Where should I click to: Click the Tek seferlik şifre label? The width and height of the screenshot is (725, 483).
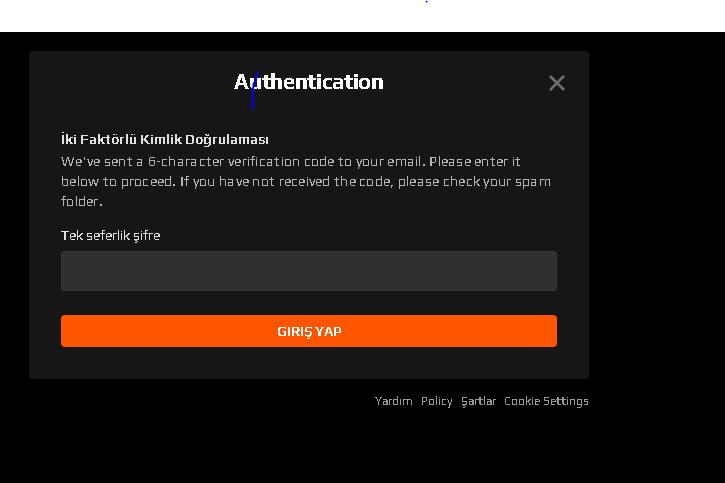click(x=110, y=236)
